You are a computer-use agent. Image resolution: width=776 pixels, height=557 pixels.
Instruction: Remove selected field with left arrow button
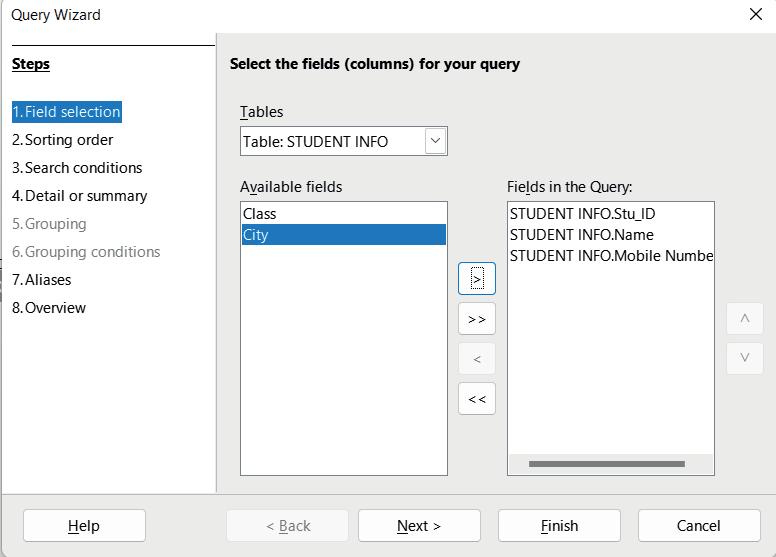point(477,359)
